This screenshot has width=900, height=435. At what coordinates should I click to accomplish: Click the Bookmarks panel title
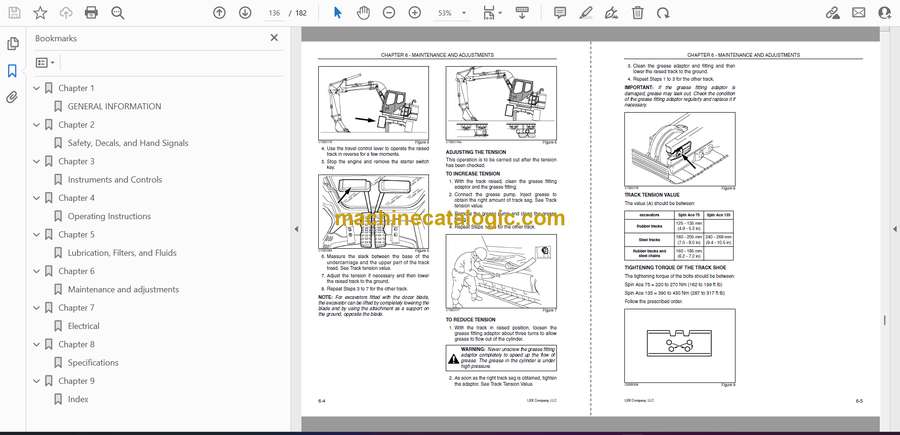click(x=56, y=38)
